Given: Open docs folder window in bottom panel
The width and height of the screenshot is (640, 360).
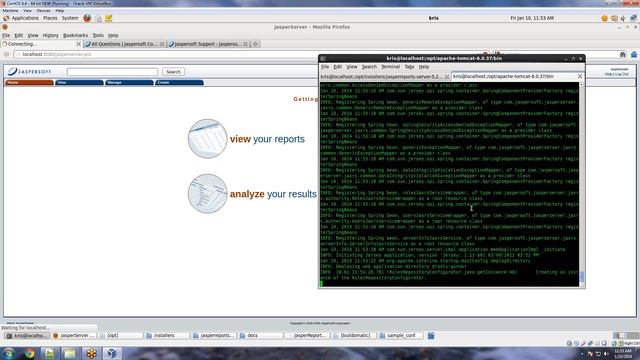Looking at the screenshot, I should (260, 336).
